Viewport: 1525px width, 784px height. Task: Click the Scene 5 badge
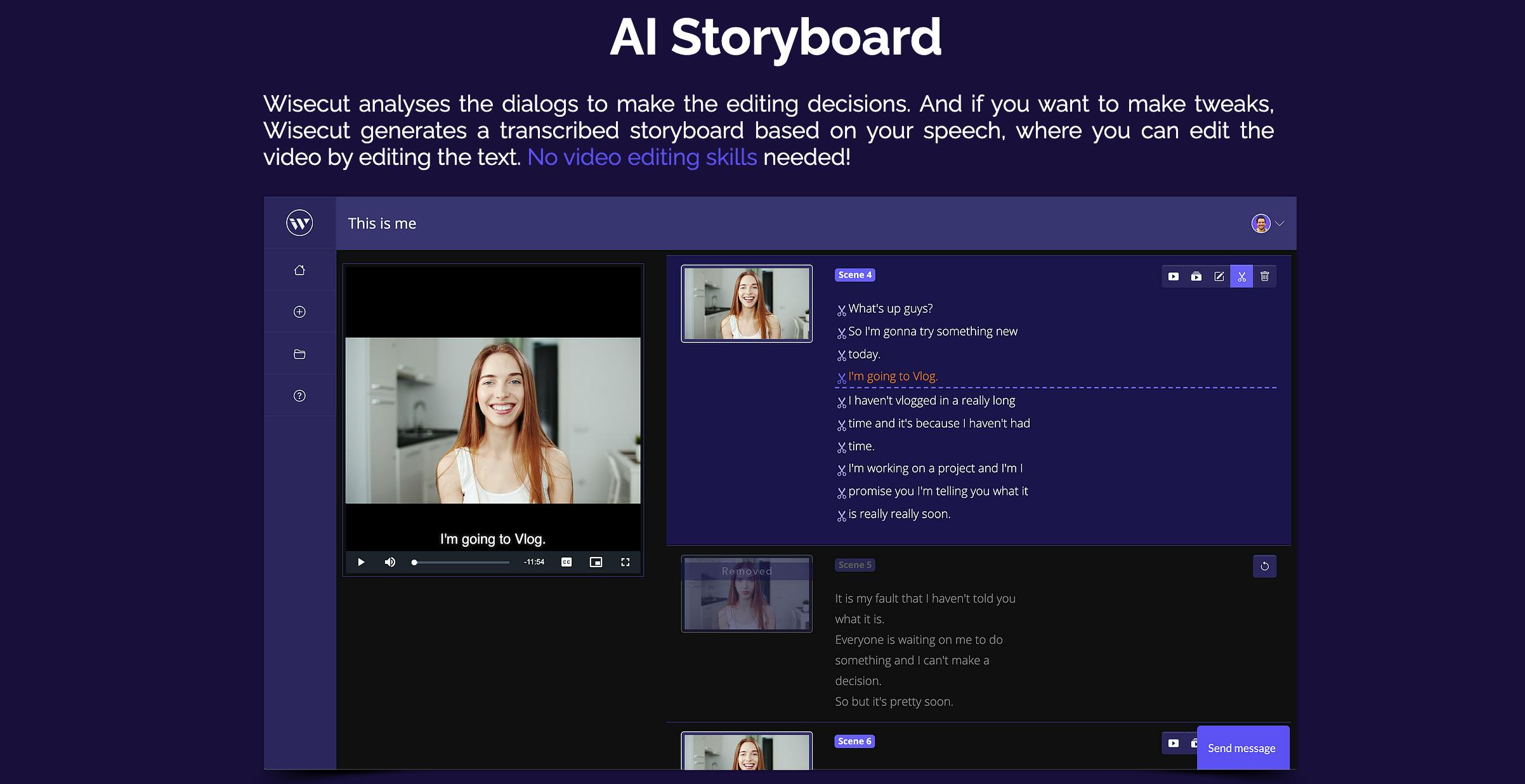click(854, 565)
